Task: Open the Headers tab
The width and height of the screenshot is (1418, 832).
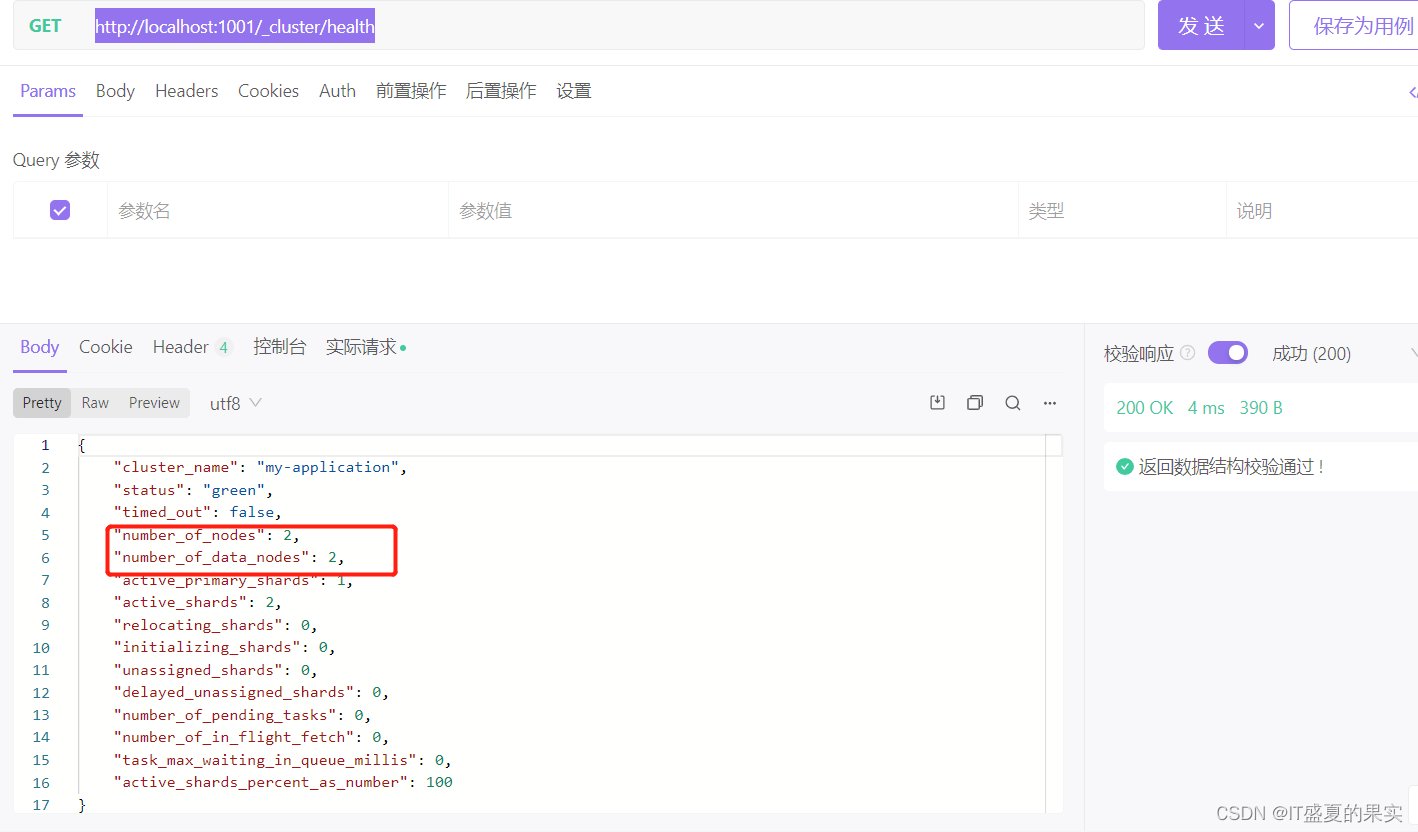Action: point(186,91)
